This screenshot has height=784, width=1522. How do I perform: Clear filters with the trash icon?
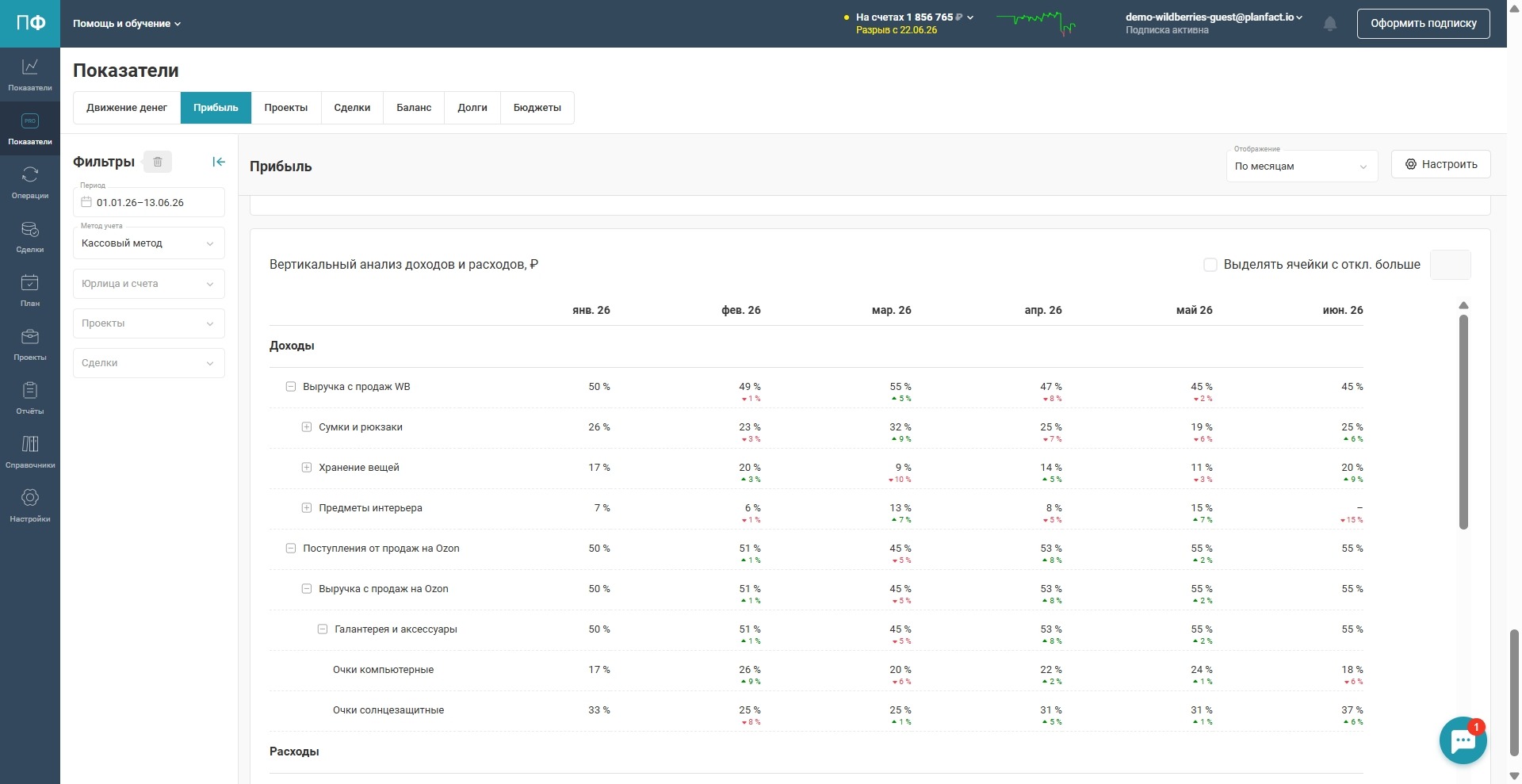tap(158, 162)
